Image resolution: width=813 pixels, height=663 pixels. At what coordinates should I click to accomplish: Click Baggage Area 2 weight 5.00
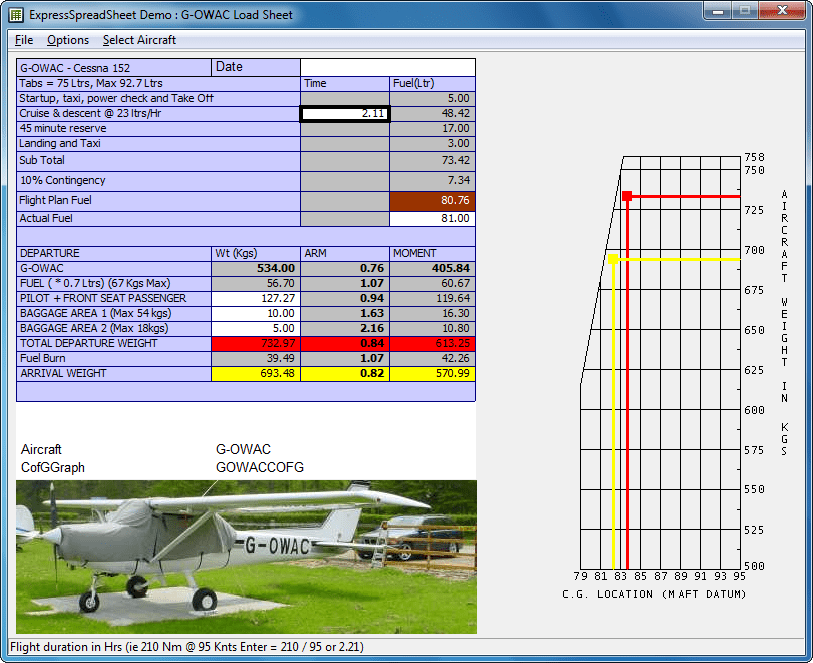256,329
